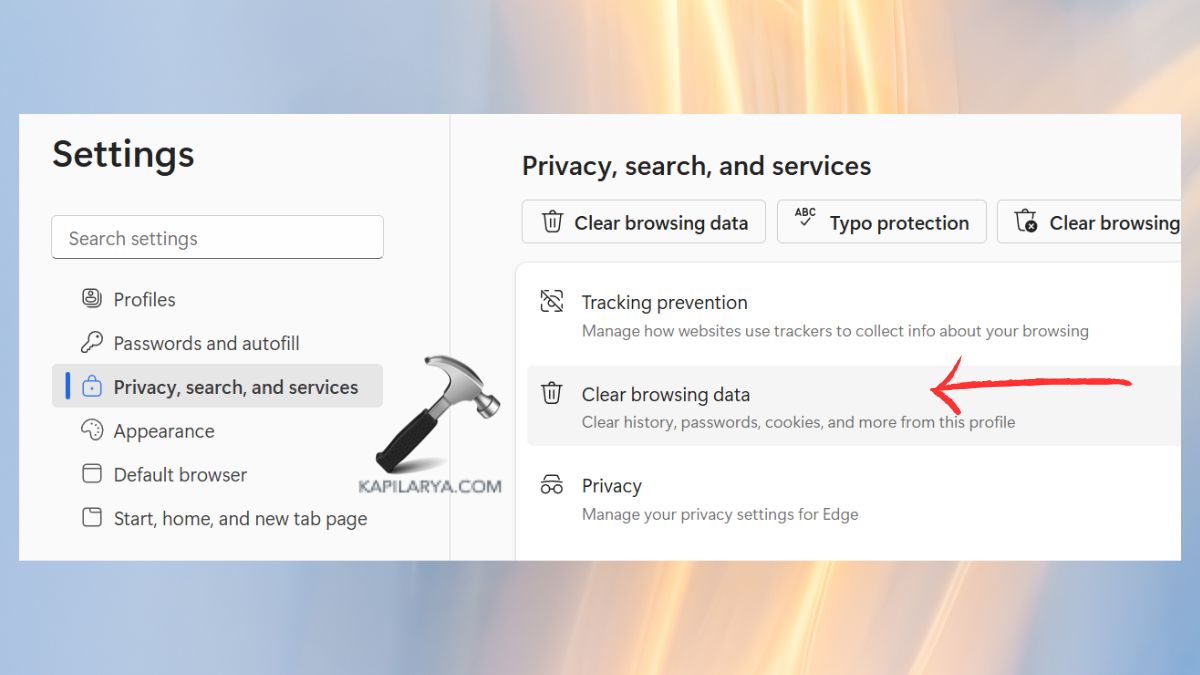Click the goggles icon next to Privacy
1200x675 pixels.
click(x=551, y=483)
